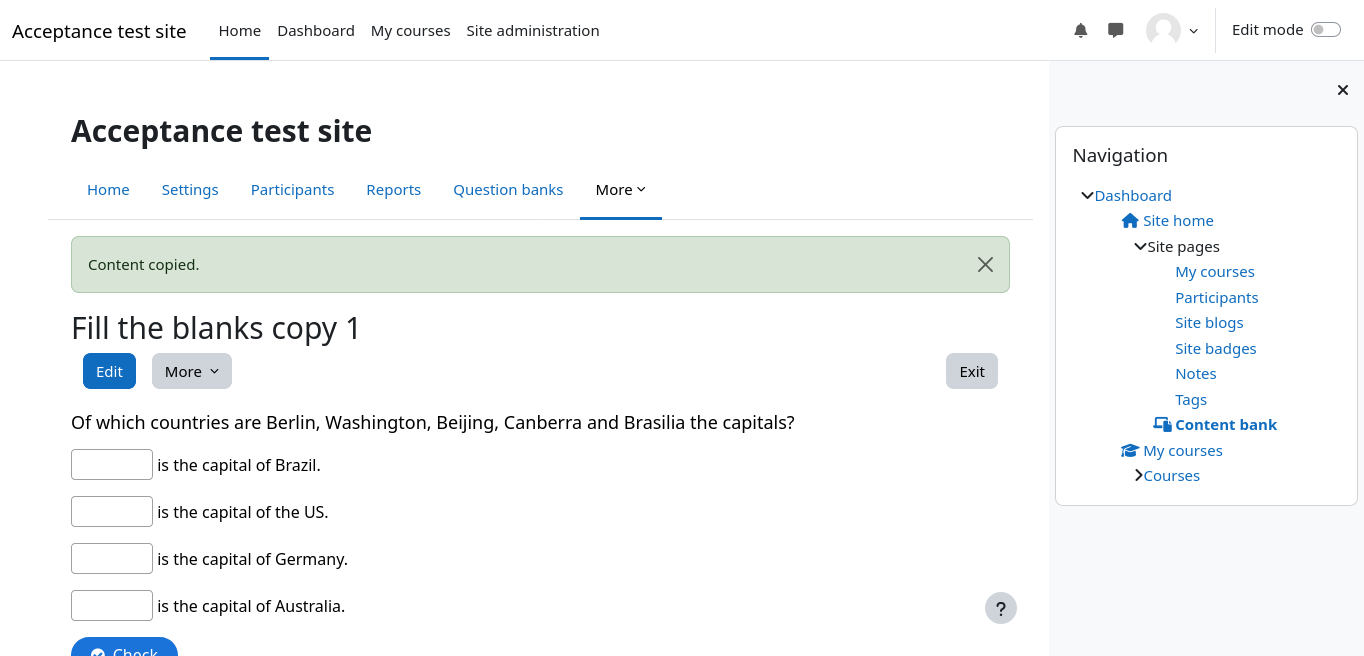Click the blank for capital of Brazil

[x=112, y=465]
